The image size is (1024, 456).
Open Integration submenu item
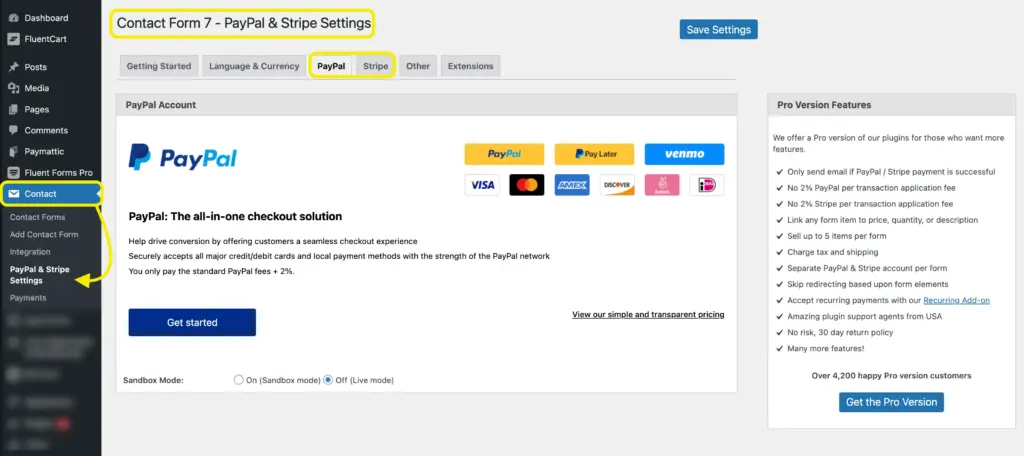[x=30, y=252]
